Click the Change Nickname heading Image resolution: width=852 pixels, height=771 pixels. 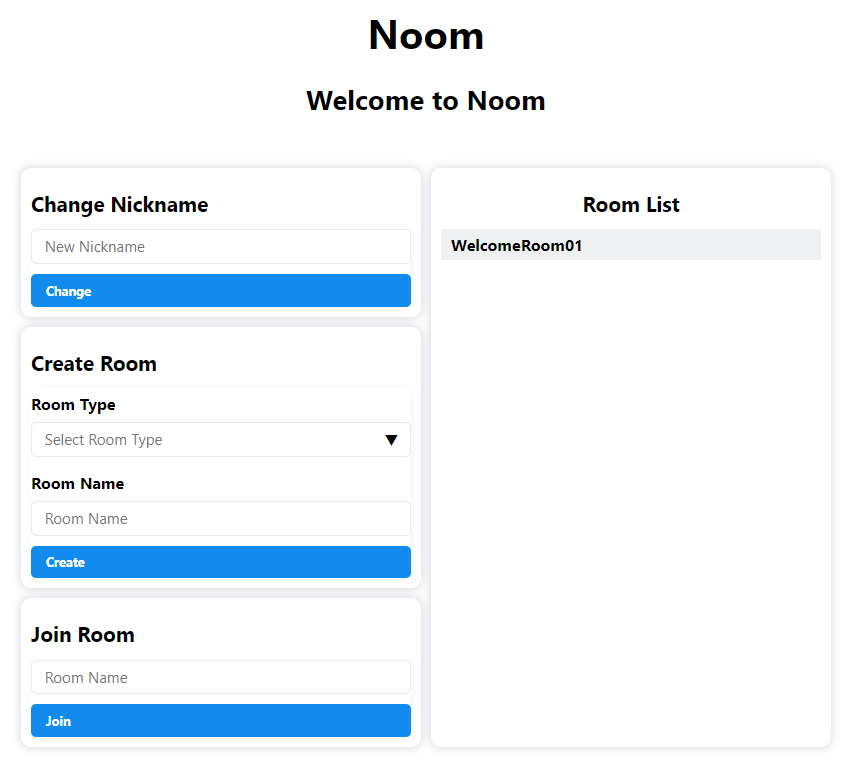[x=120, y=205]
